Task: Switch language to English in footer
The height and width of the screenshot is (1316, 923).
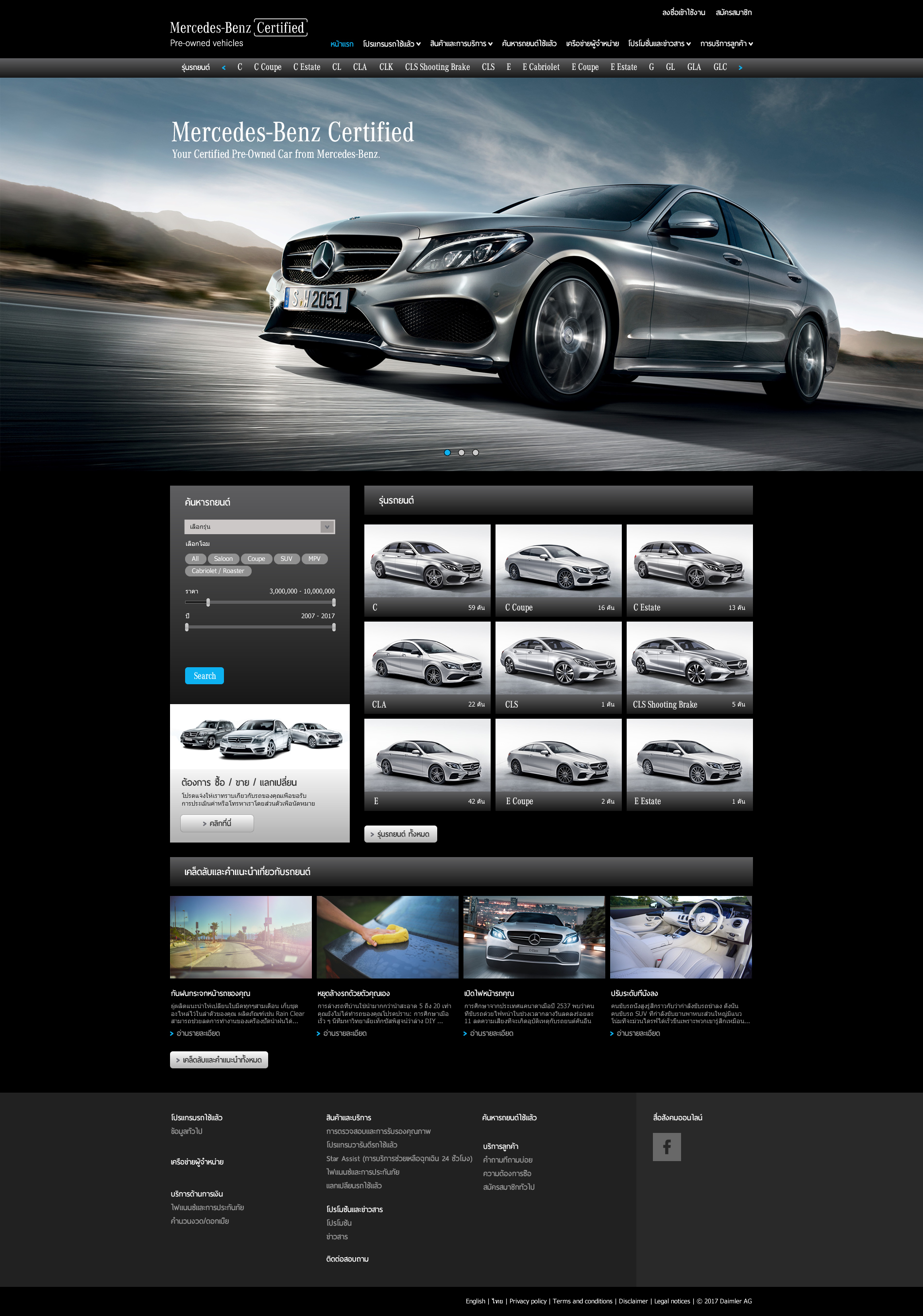Action: point(475,1301)
